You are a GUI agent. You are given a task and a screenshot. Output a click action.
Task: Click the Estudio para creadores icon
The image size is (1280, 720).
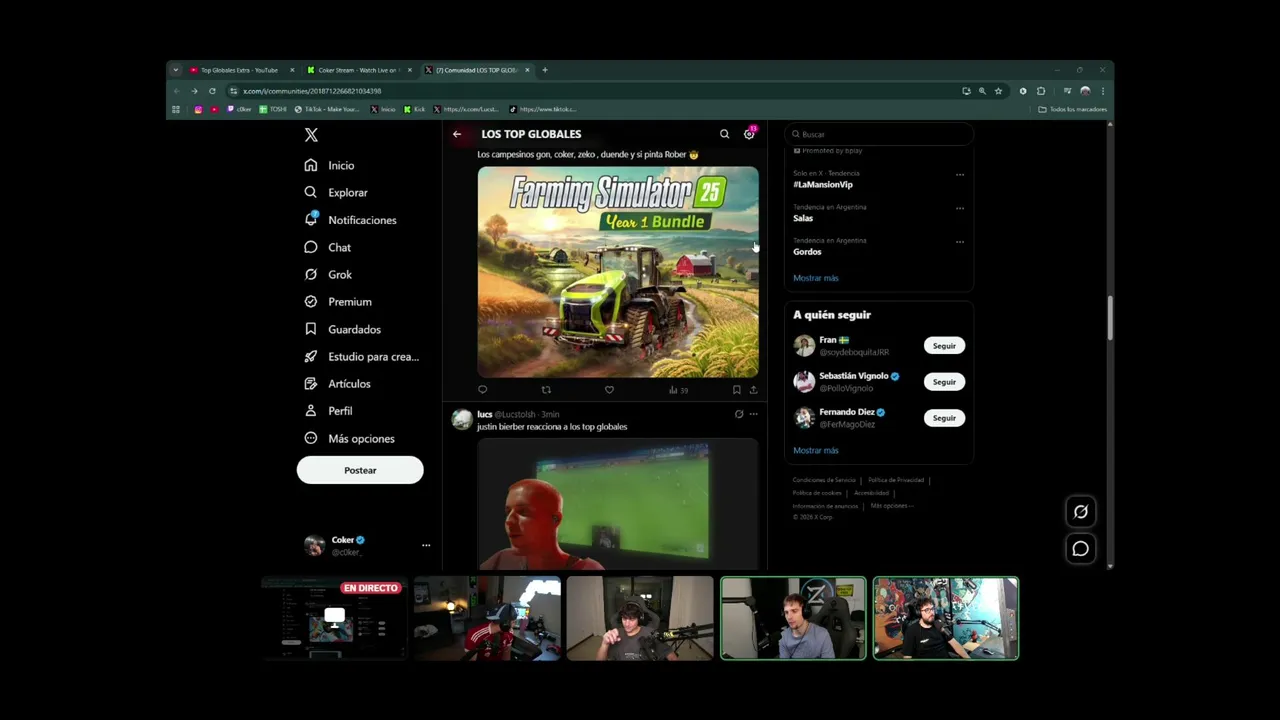311,356
